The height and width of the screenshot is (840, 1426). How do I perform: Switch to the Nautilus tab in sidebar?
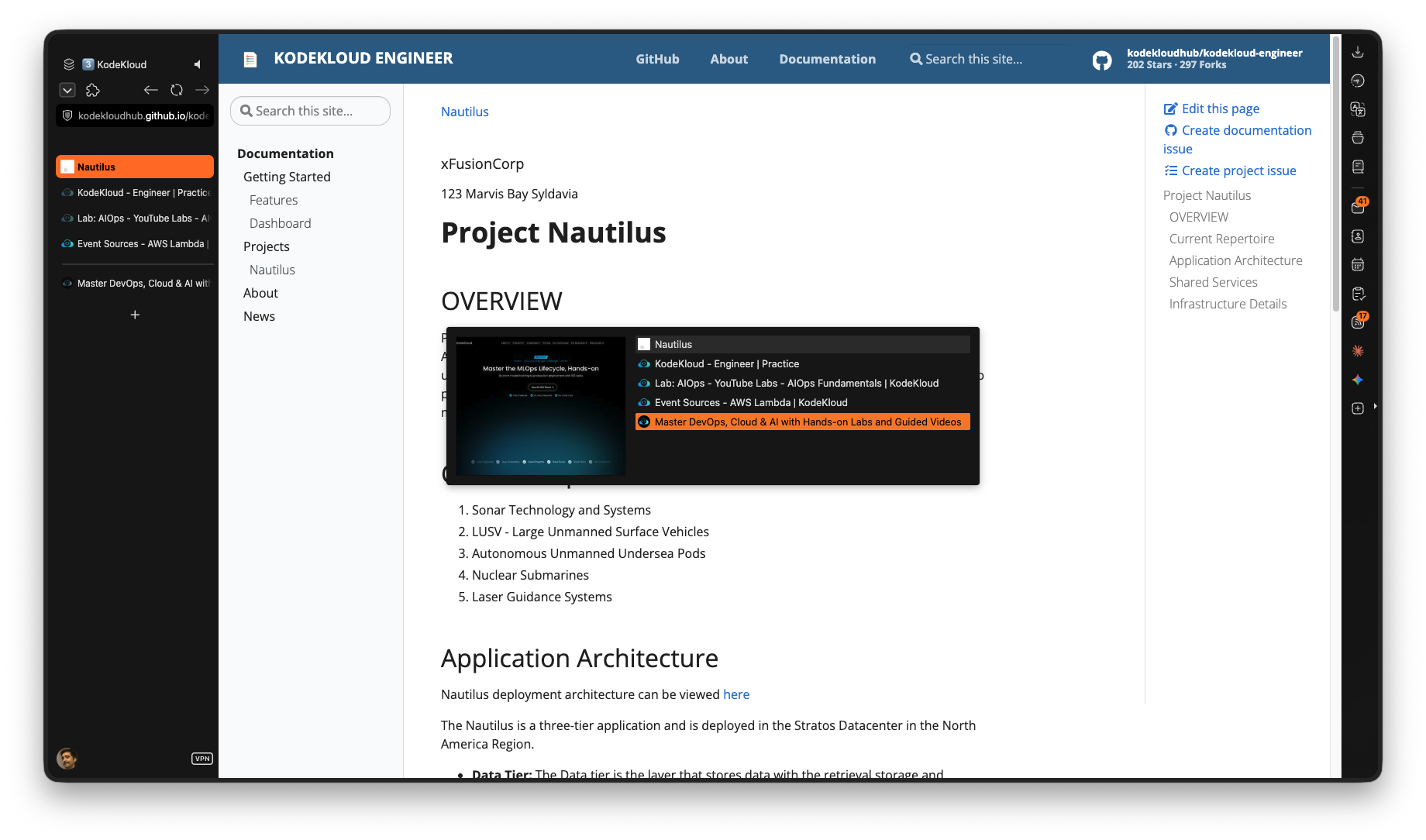(135, 167)
